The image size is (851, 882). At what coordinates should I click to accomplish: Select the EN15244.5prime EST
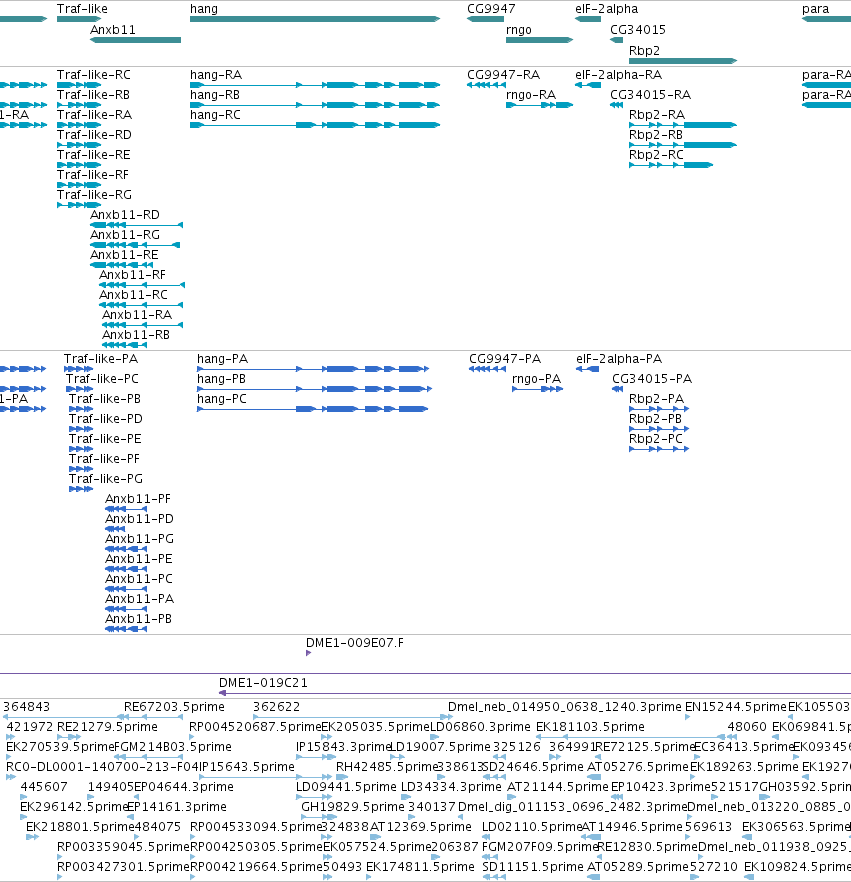click(x=735, y=707)
